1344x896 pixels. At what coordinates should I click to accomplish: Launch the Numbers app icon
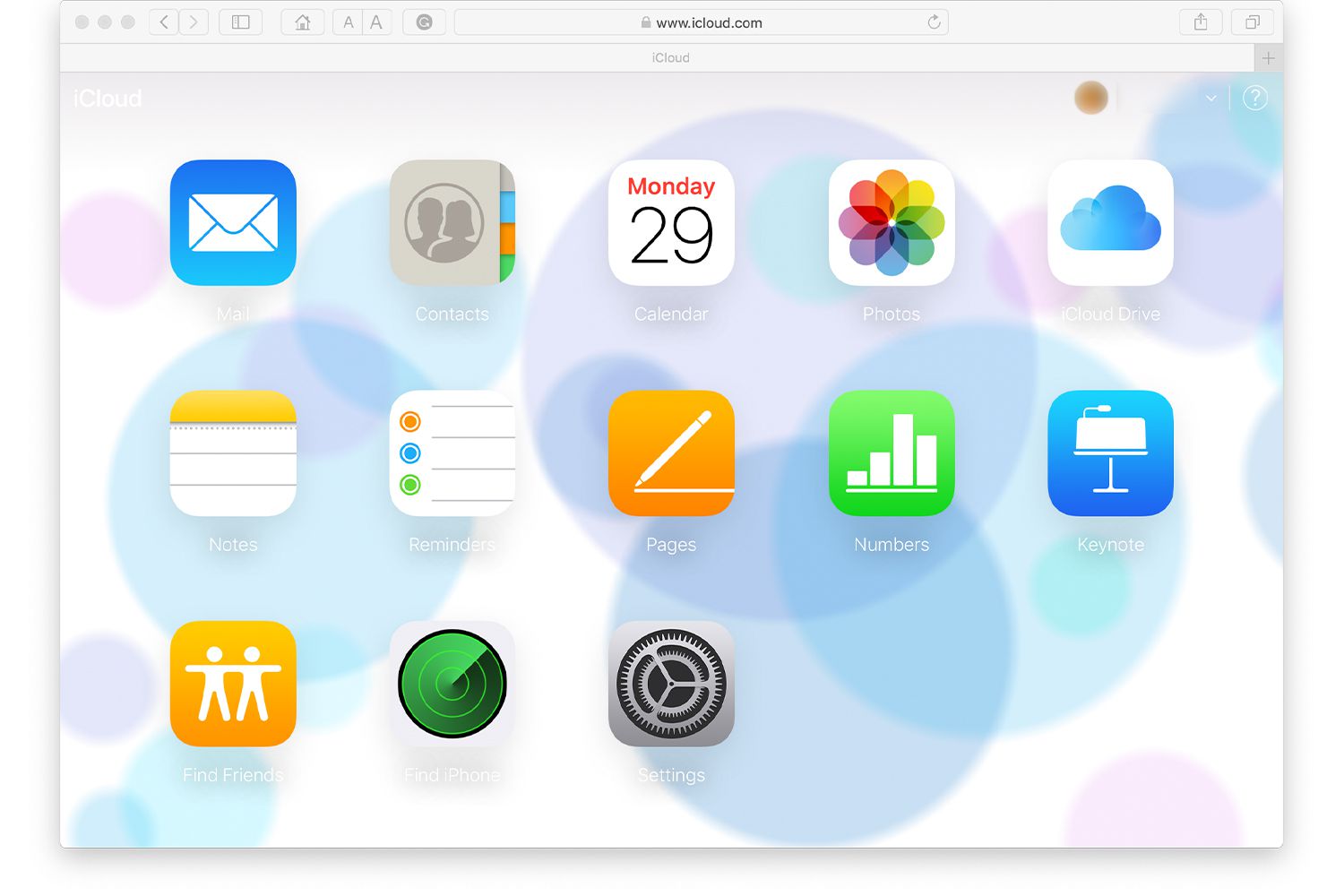tap(892, 452)
